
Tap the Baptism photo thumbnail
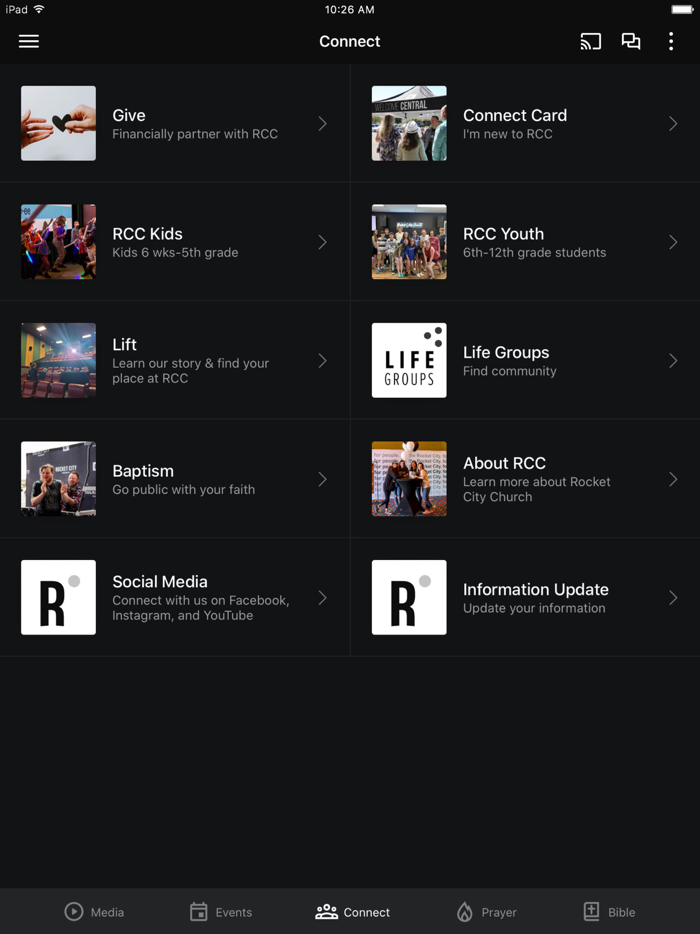coord(58,479)
